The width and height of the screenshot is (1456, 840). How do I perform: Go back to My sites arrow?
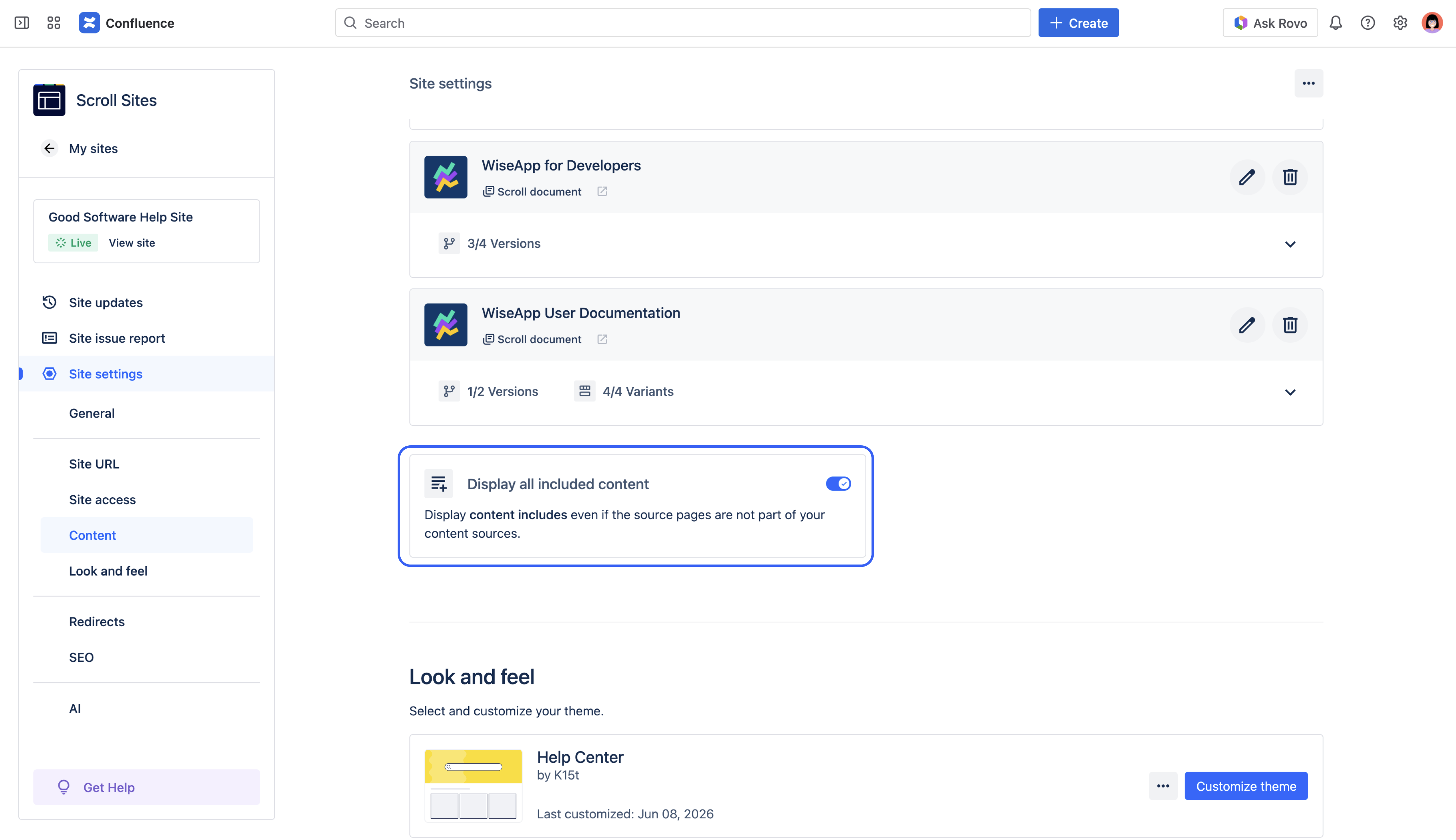(50, 148)
